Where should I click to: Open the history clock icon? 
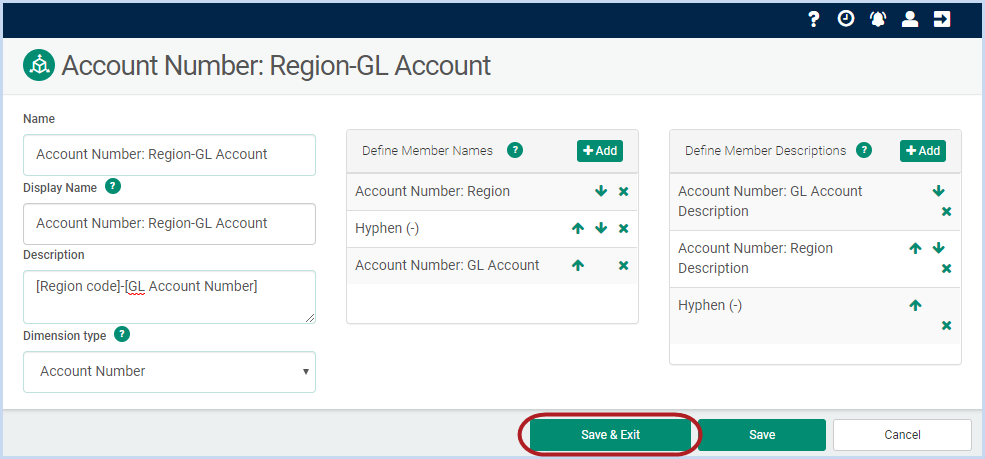(846, 19)
